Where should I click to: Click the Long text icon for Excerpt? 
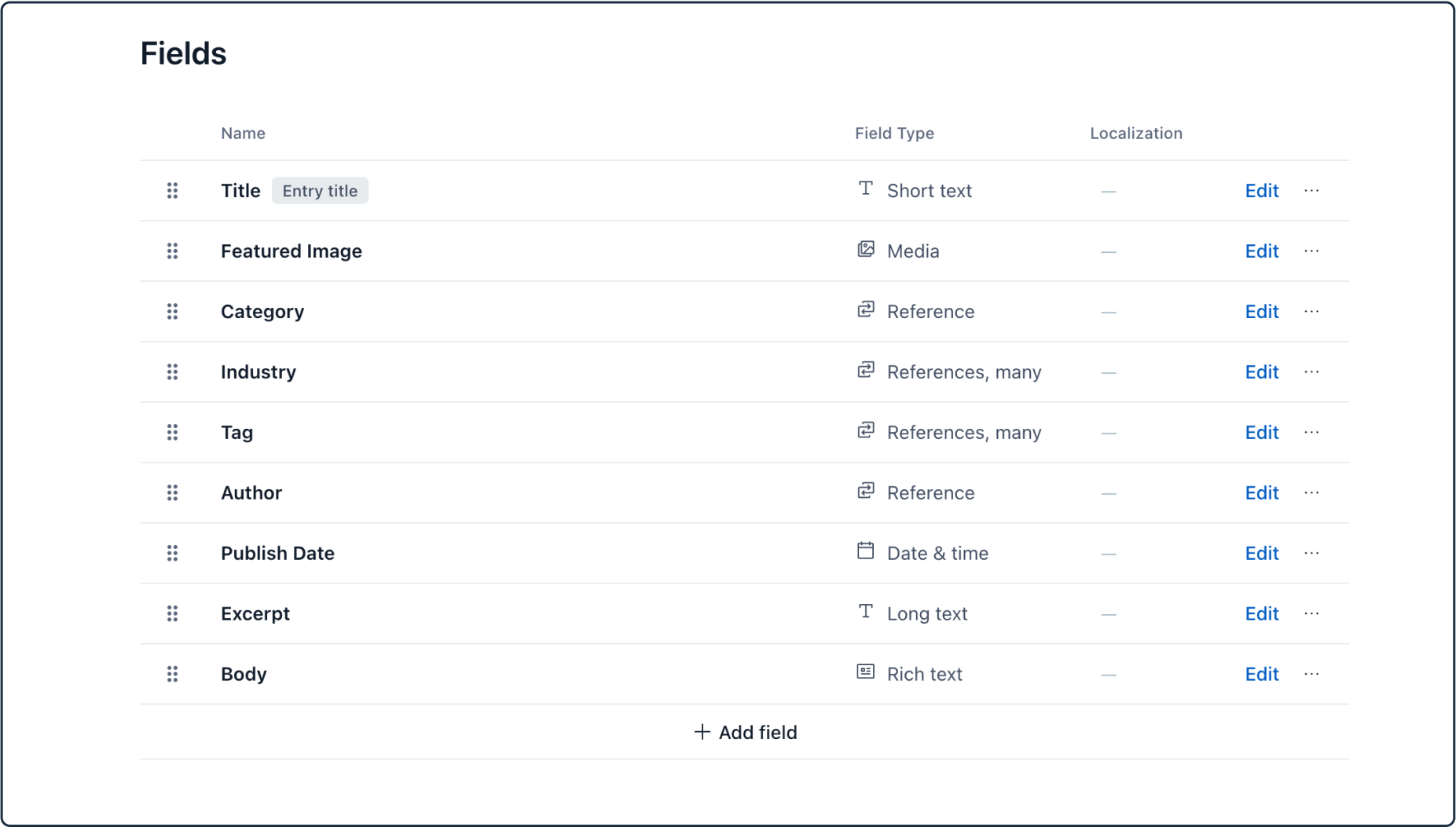[x=865, y=611]
